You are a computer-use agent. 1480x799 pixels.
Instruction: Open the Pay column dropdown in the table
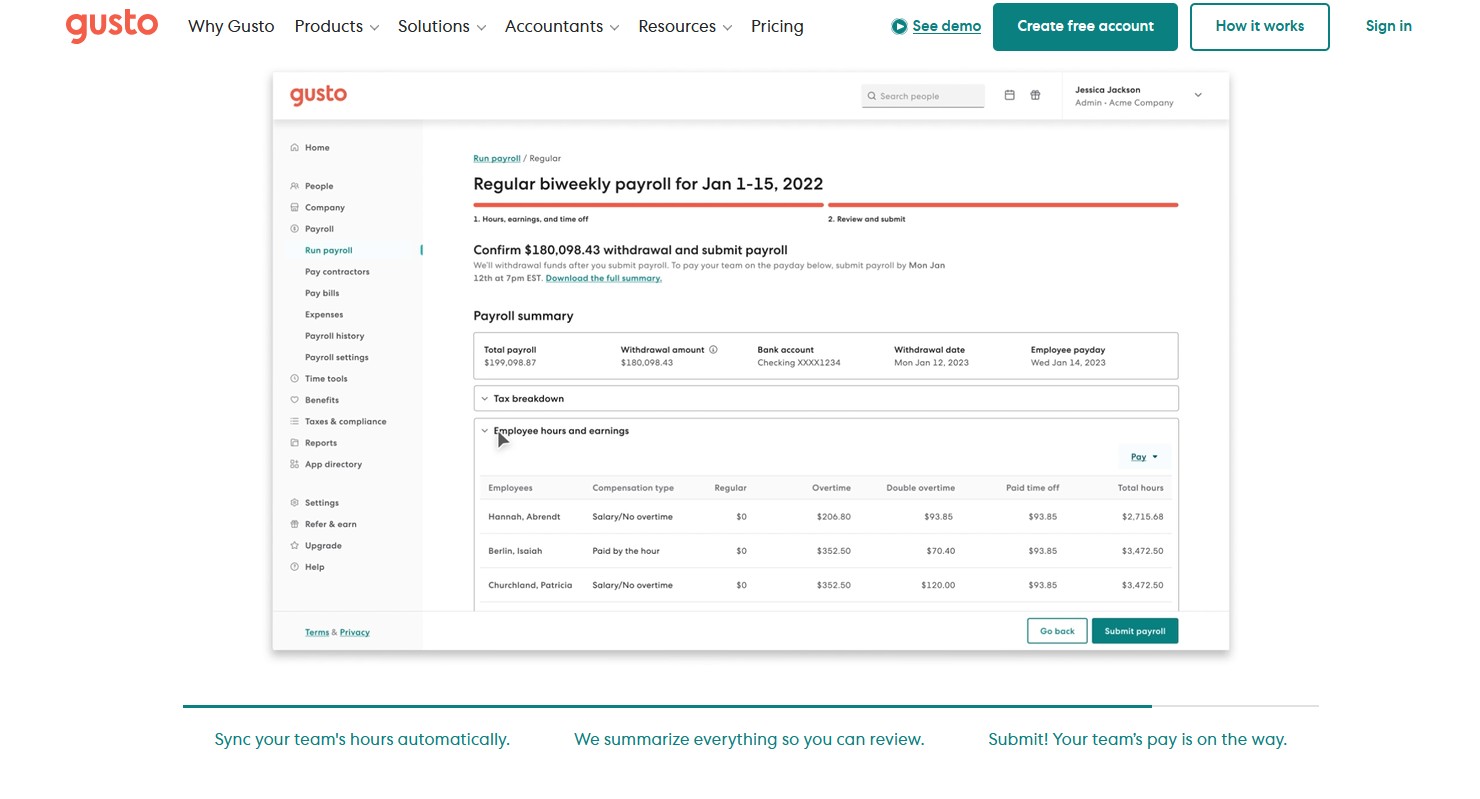[x=1144, y=456]
